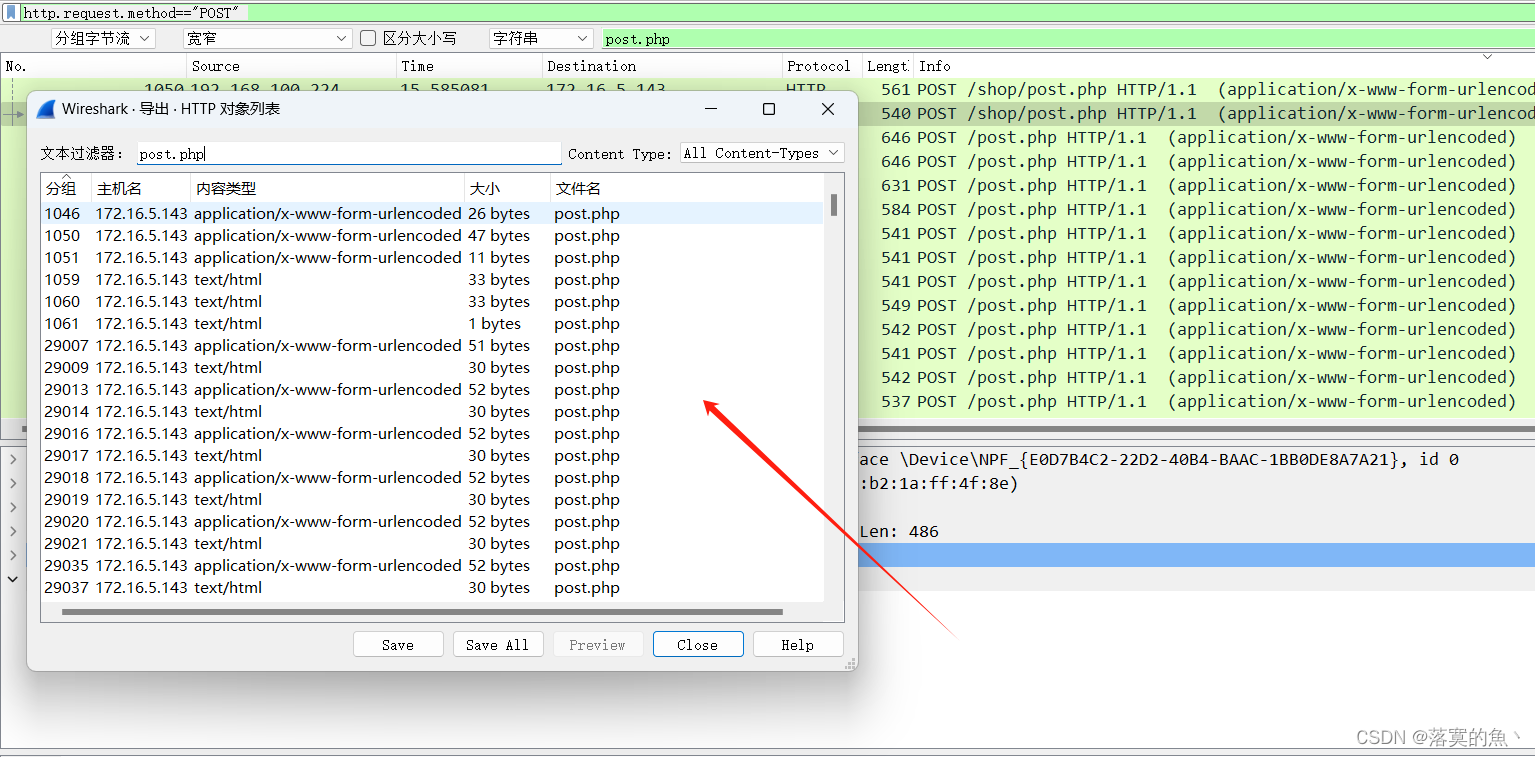The height and width of the screenshot is (757, 1535).
Task: Click the Protocol column header
Action: 822,66
